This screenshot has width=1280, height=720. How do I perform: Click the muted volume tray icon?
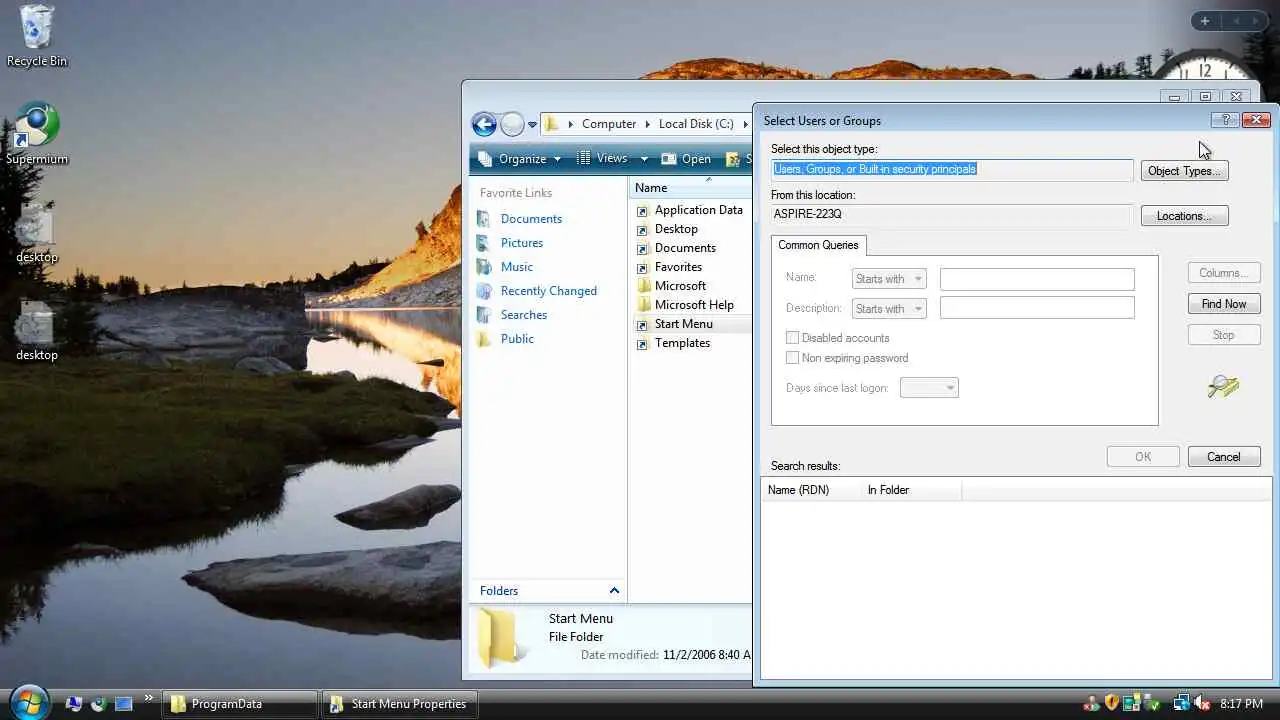(x=1202, y=704)
